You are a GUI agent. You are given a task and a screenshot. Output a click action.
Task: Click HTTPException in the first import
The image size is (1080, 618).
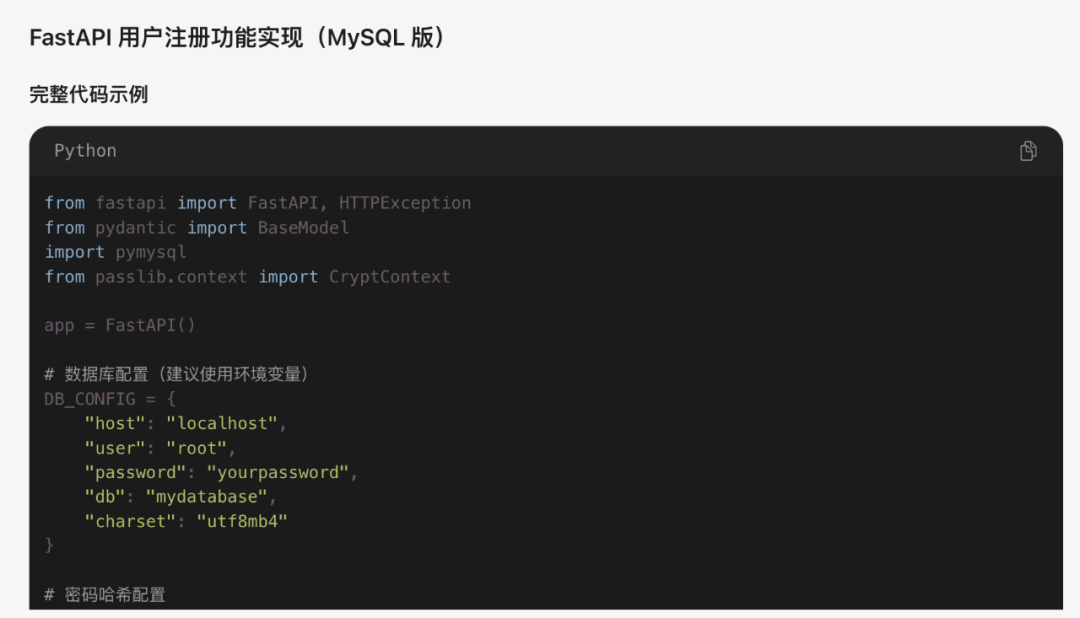tap(405, 203)
